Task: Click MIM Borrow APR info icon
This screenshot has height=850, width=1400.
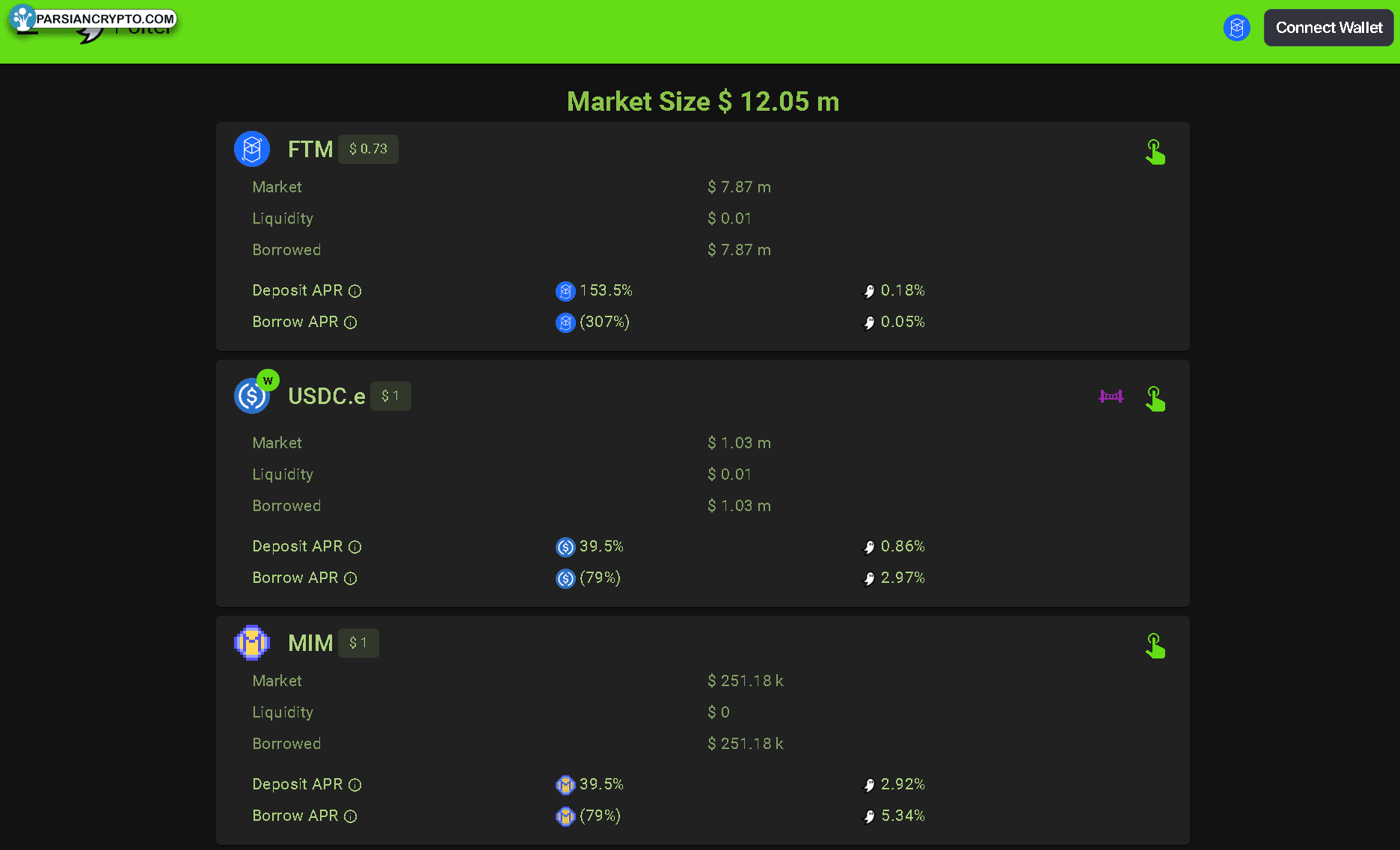Action: pyautogui.click(x=351, y=816)
